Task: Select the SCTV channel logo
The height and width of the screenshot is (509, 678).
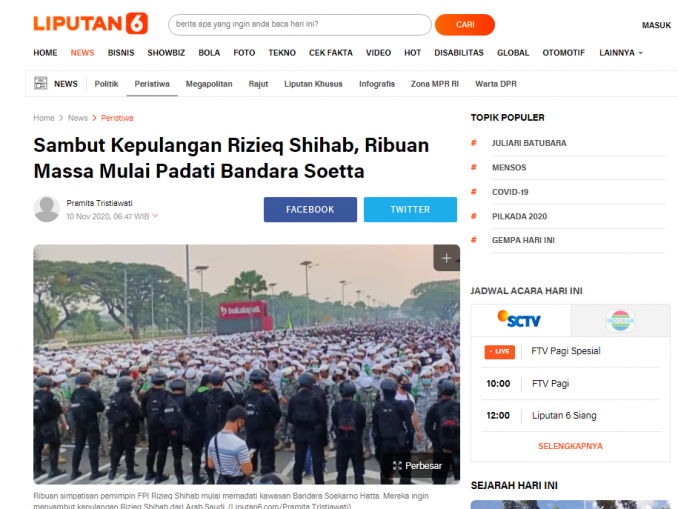Action: click(x=519, y=320)
